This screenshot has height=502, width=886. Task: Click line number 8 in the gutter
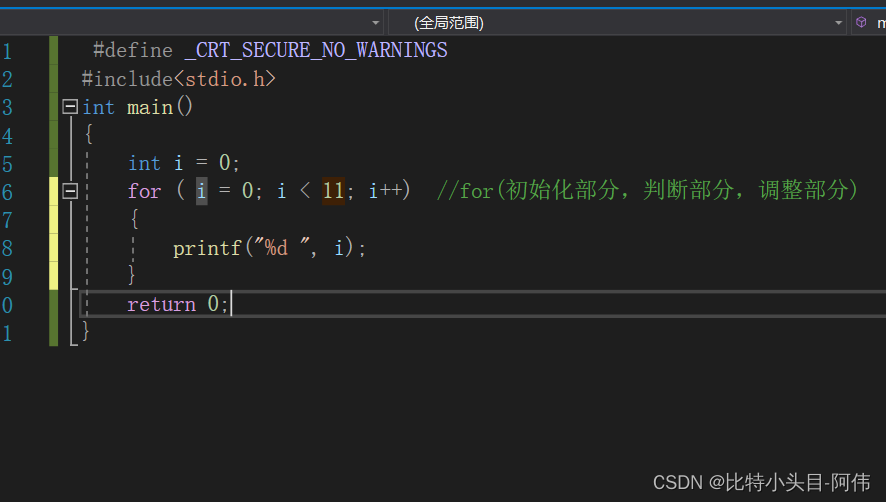point(7,248)
